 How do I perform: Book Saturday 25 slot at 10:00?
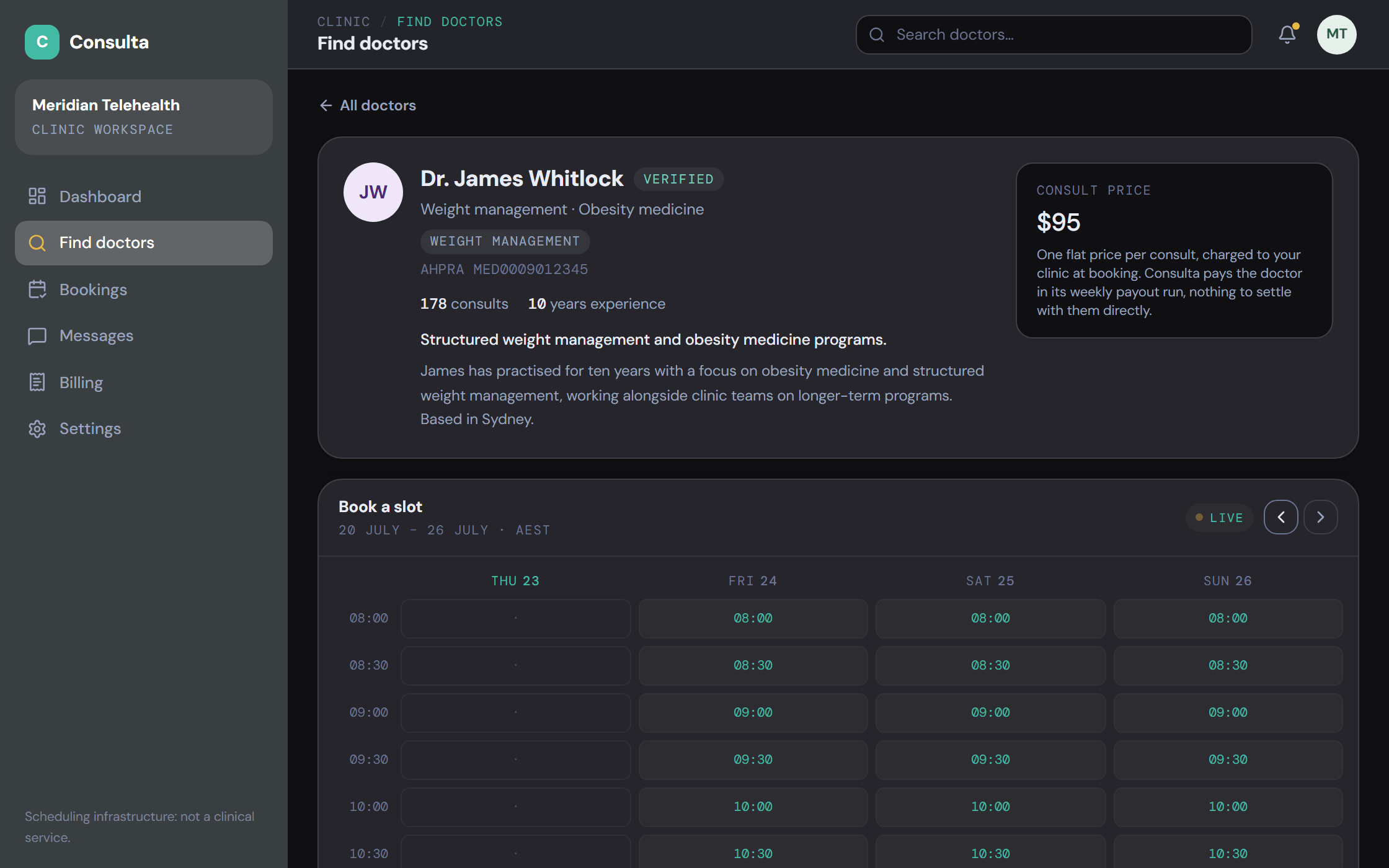point(990,807)
